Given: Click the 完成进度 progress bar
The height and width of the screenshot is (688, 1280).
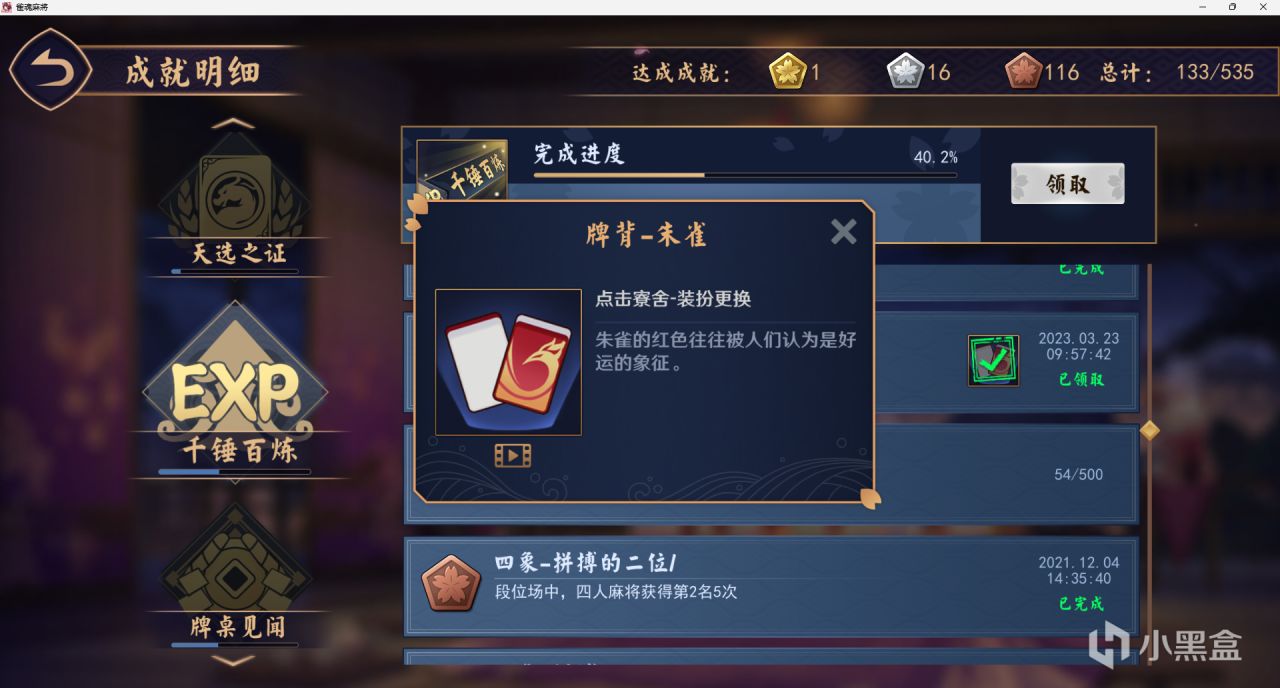Looking at the screenshot, I should 745,175.
